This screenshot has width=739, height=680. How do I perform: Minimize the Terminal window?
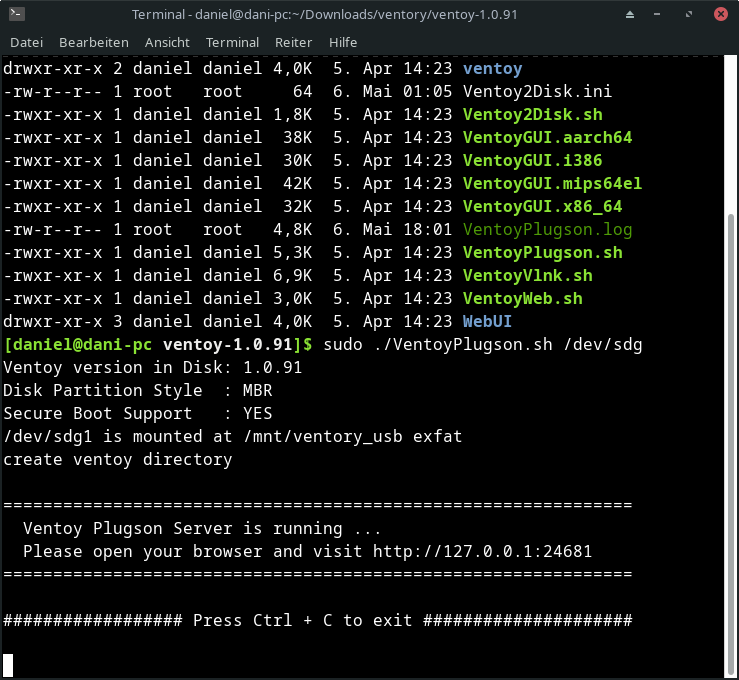pyautogui.click(x=657, y=15)
